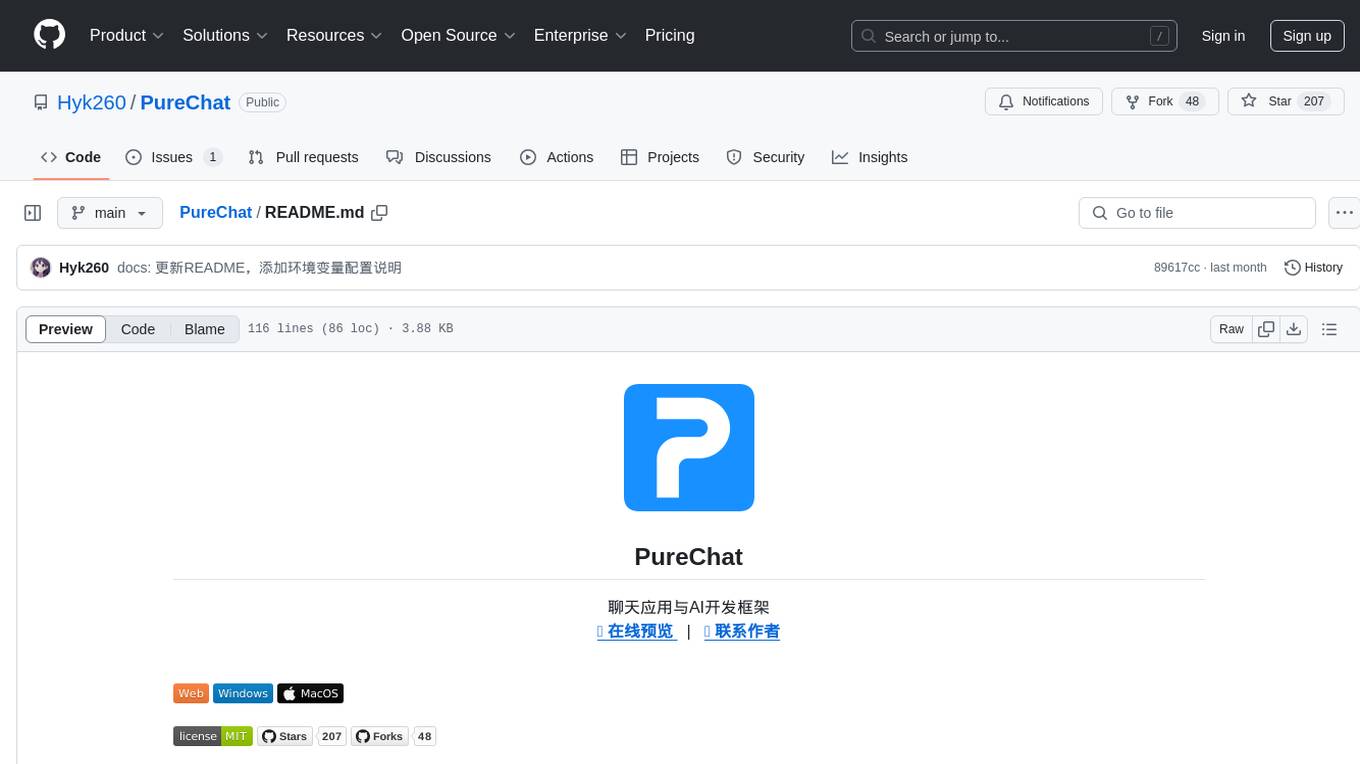Expand the Solutions menu
Image resolution: width=1360 pixels, height=764 pixels.
(225, 35)
